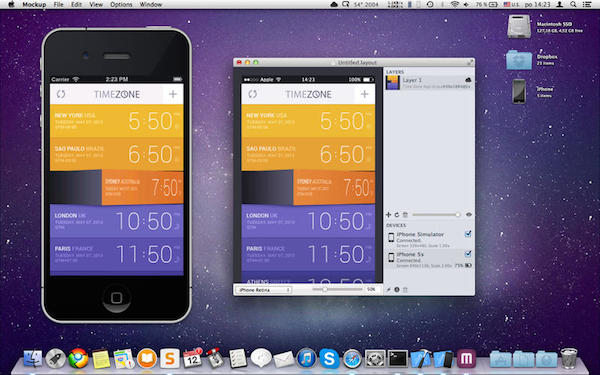Viewport: 600px width, 375px height.
Task: Open the Mockup application menu
Action: pos(34,5)
